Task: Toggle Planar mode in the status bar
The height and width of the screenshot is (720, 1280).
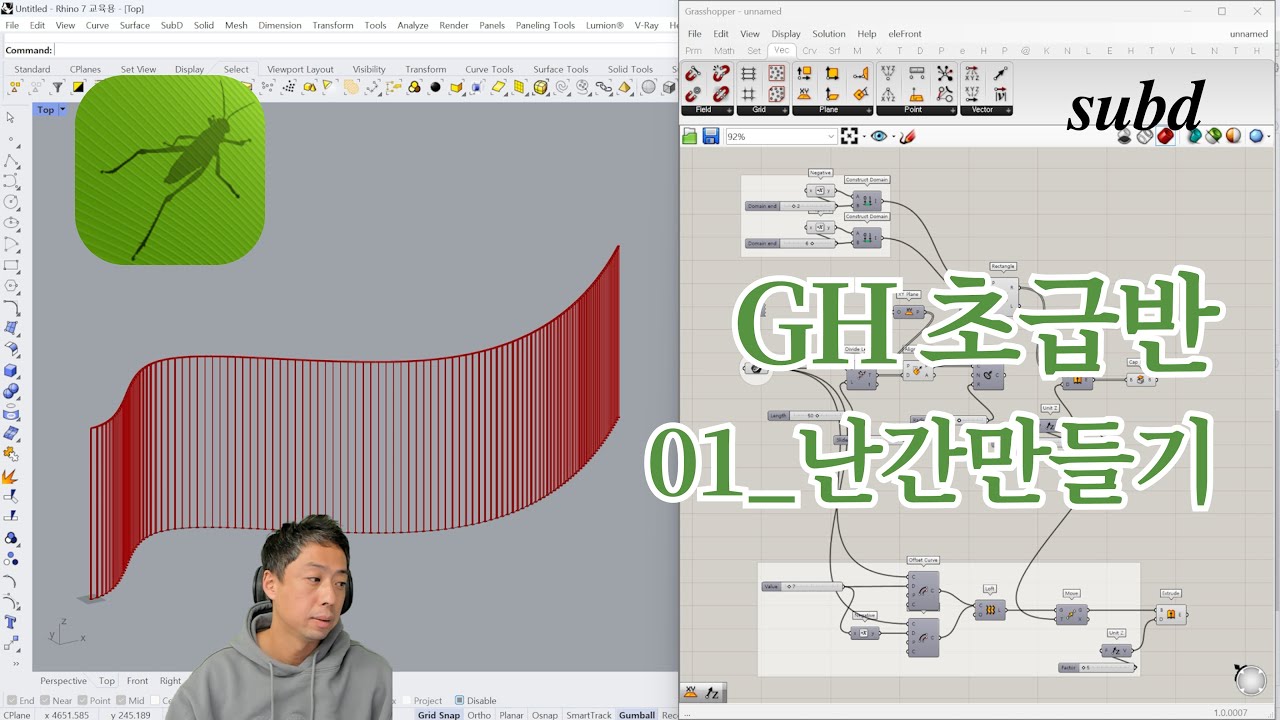Action: tap(511, 715)
